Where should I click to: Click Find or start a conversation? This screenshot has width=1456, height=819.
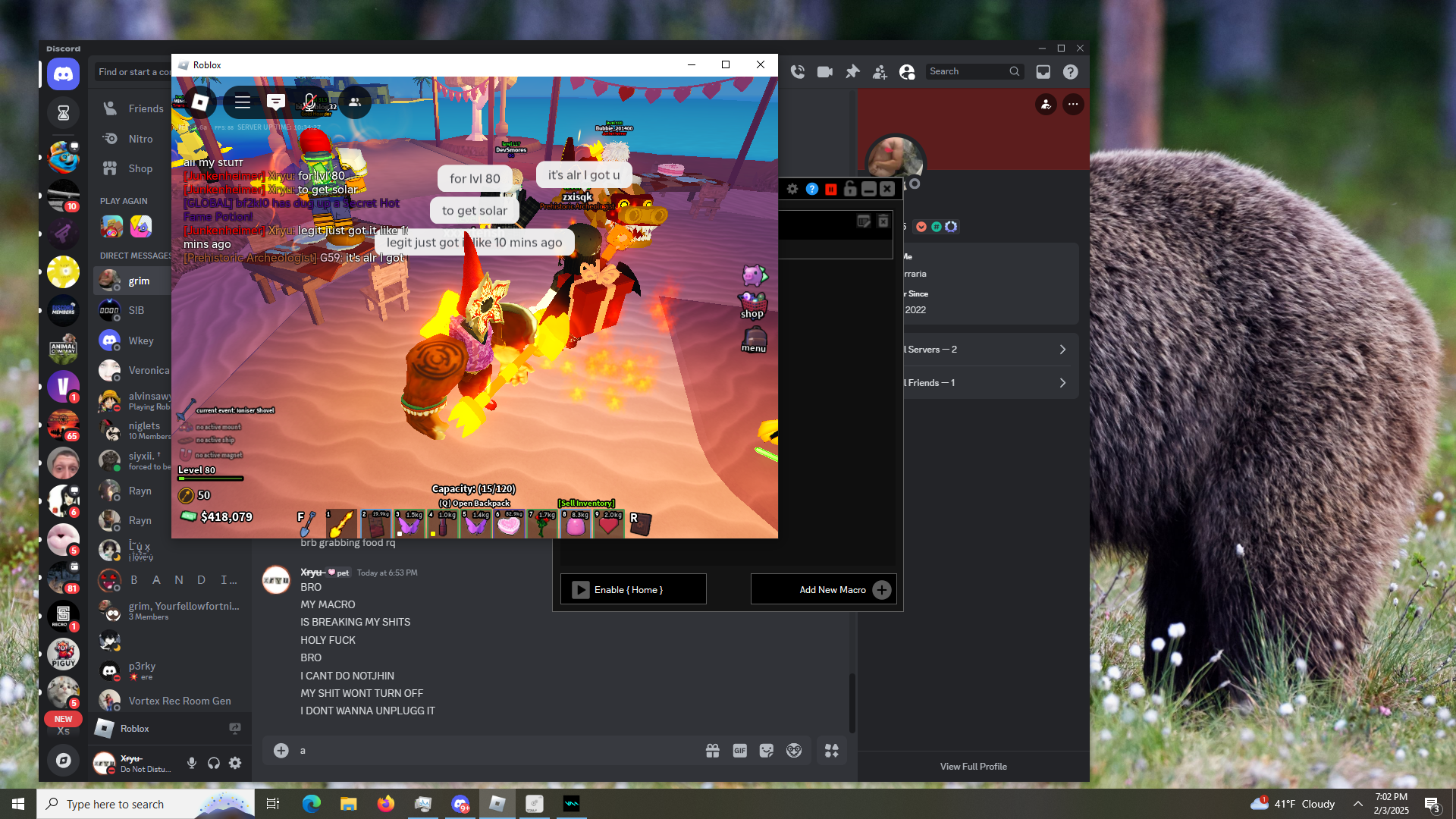click(x=133, y=72)
